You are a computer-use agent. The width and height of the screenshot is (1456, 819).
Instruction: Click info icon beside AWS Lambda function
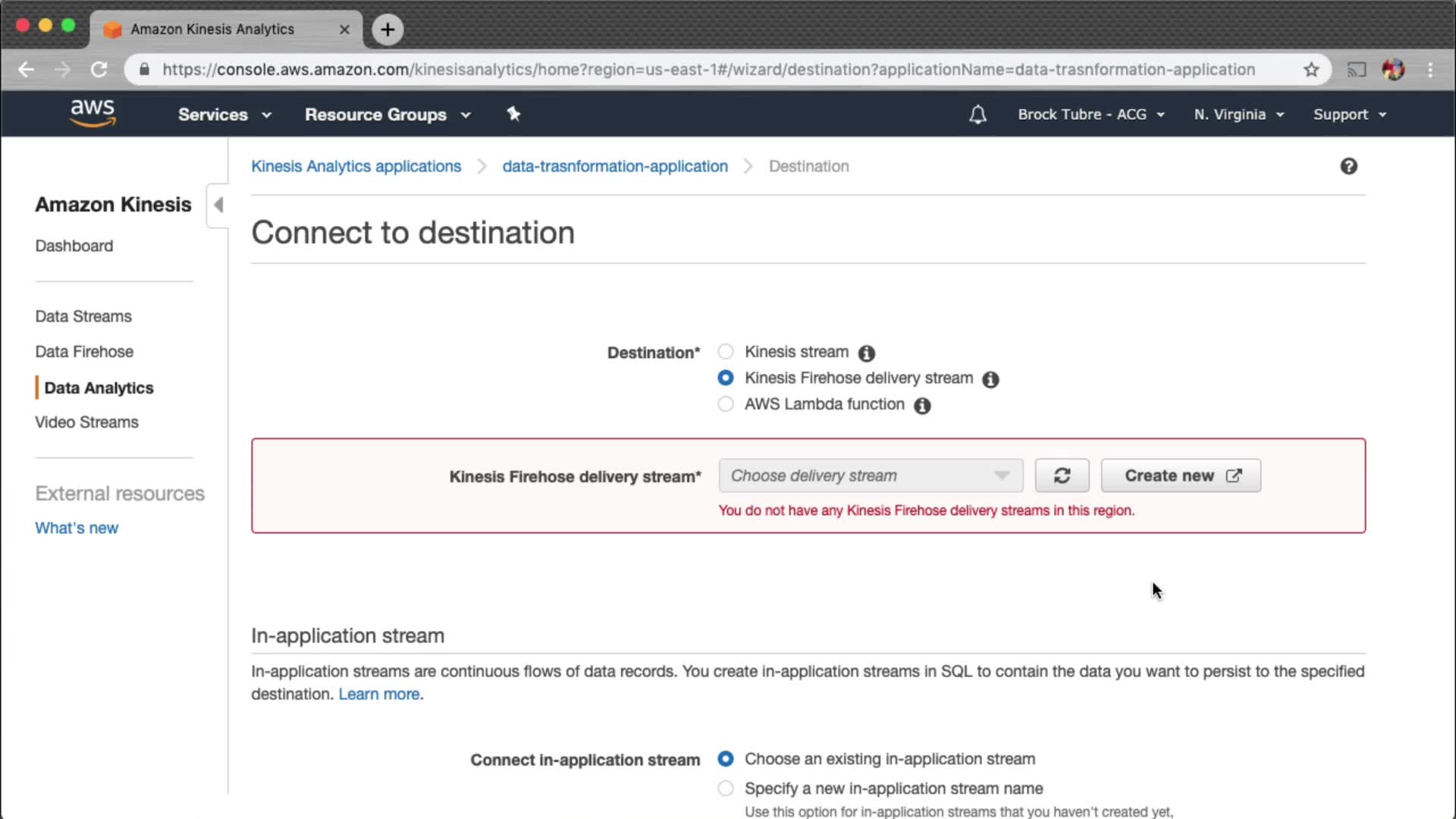pyautogui.click(x=922, y=406)
